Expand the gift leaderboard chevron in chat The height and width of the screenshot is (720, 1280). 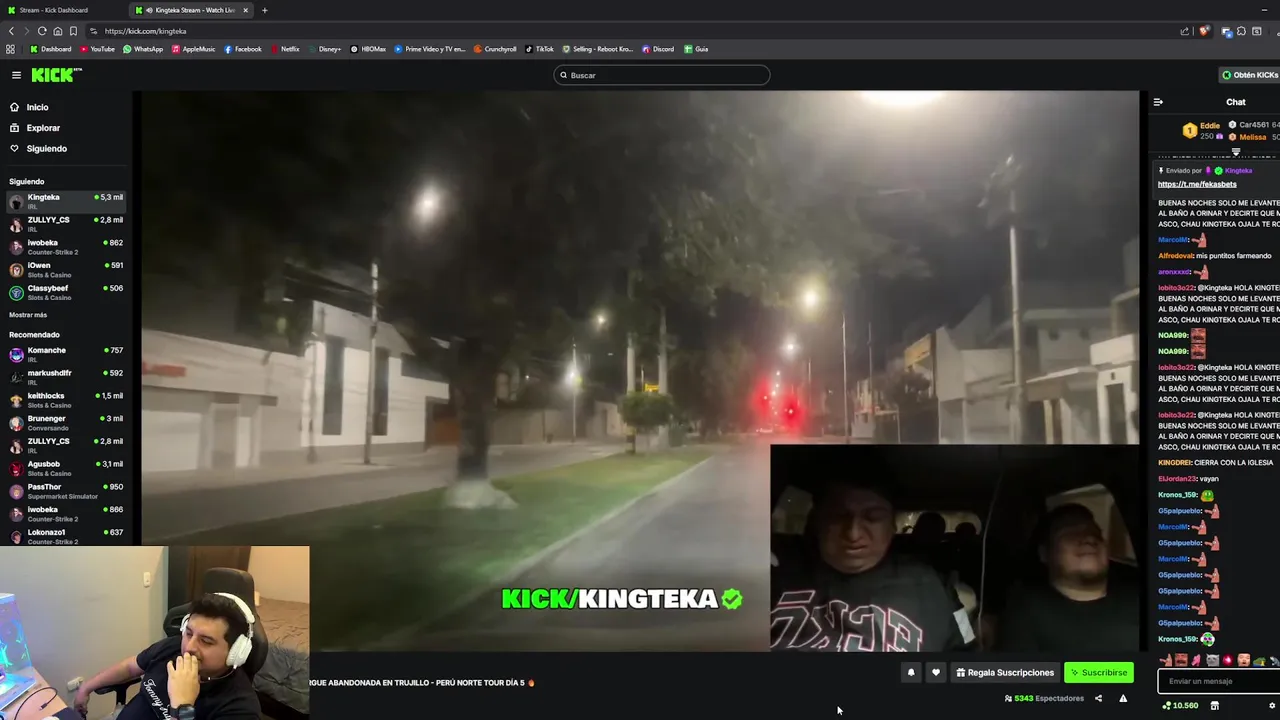click(x=1236, y=152)
